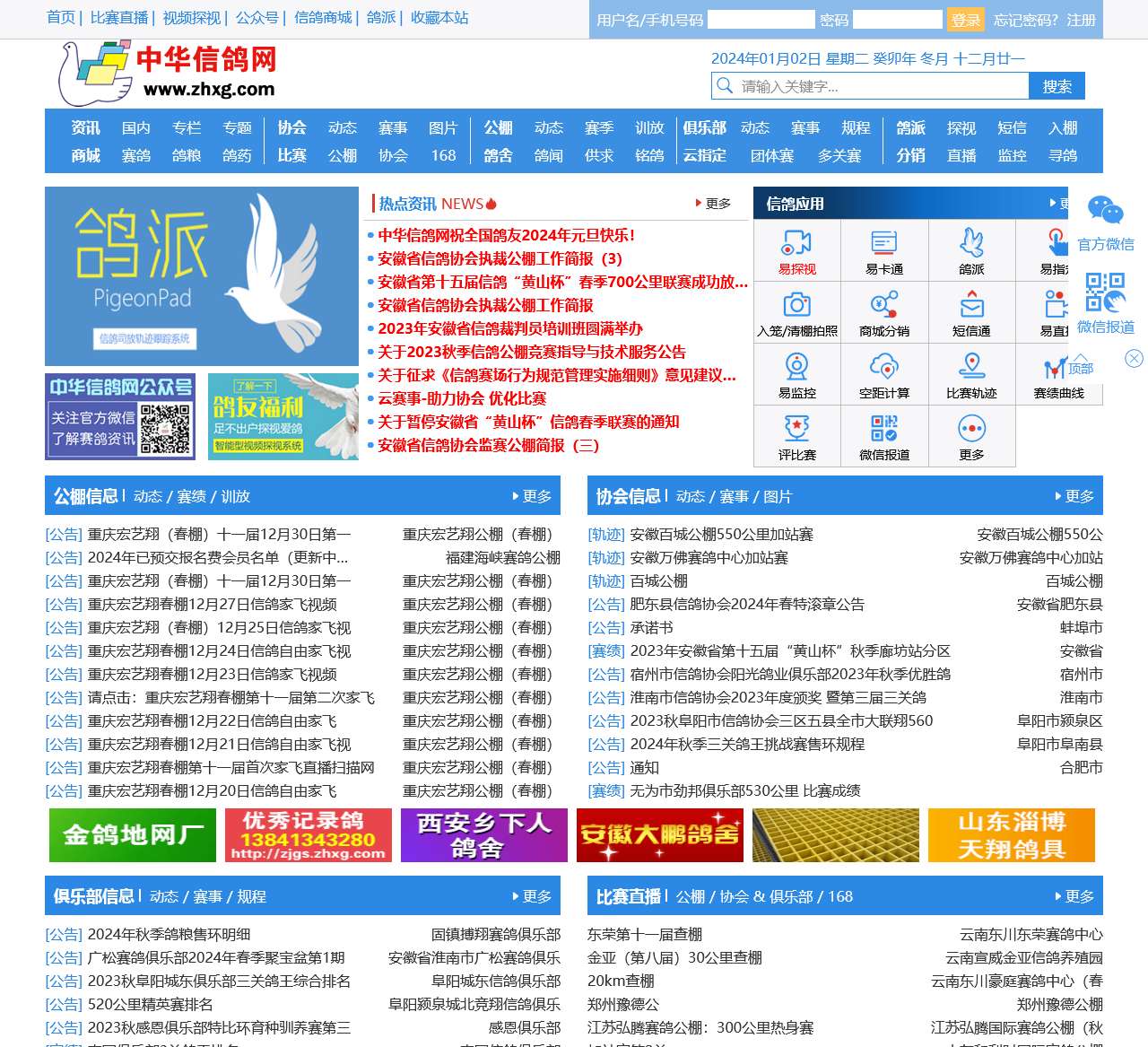
Task: Click the 搜索 button
Action: [1057, 86]
